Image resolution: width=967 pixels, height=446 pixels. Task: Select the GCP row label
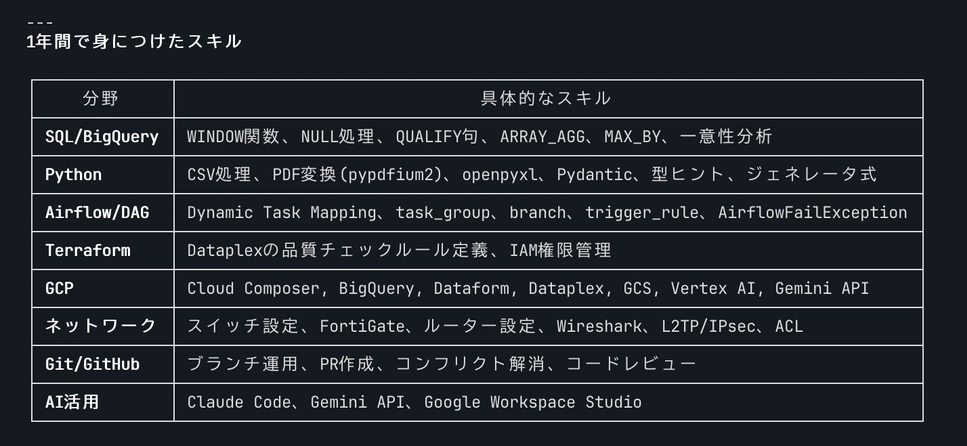click(x=59, y=288)
